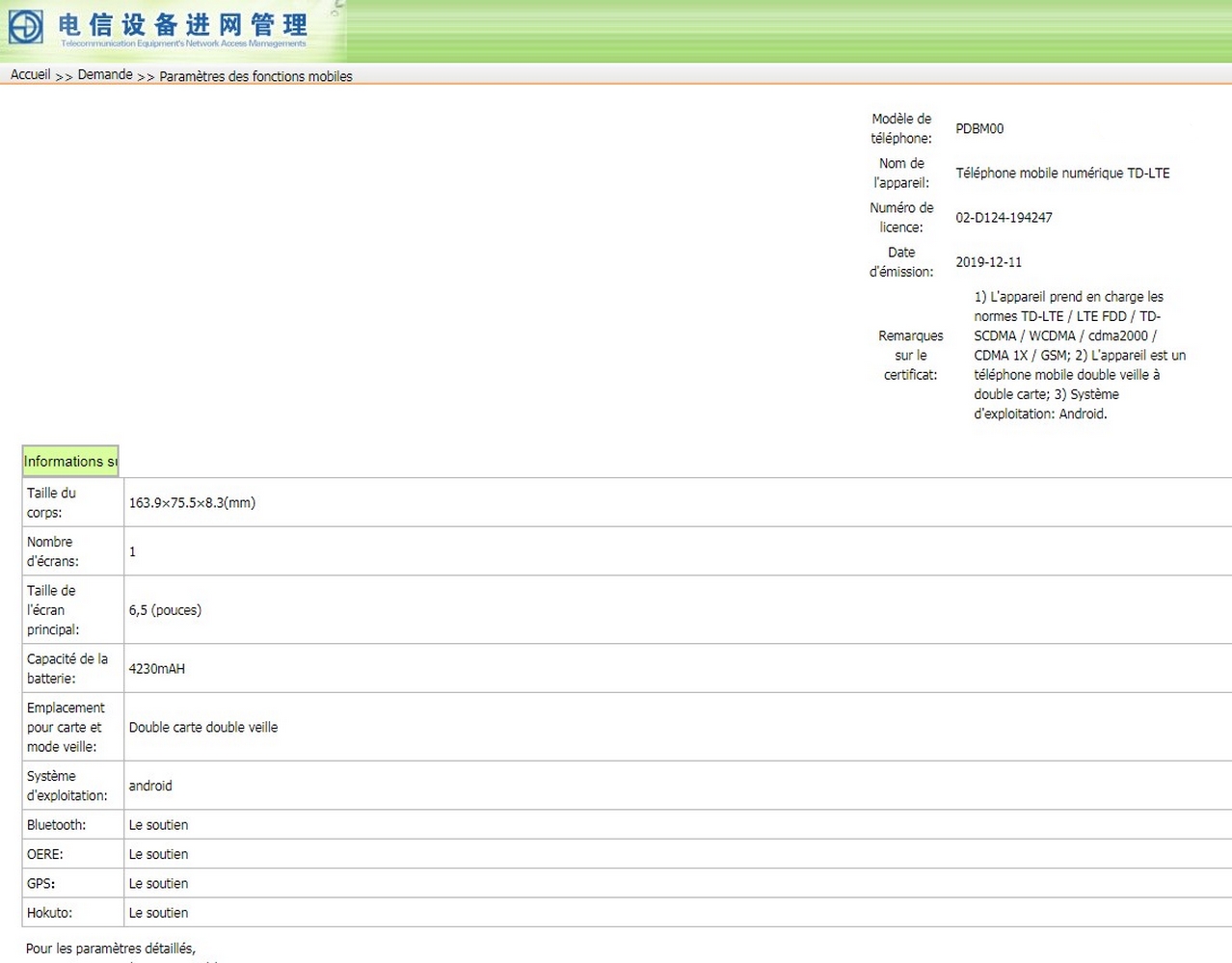
Task: Select the issue date 2019-12-11
Action: (988, 262)
